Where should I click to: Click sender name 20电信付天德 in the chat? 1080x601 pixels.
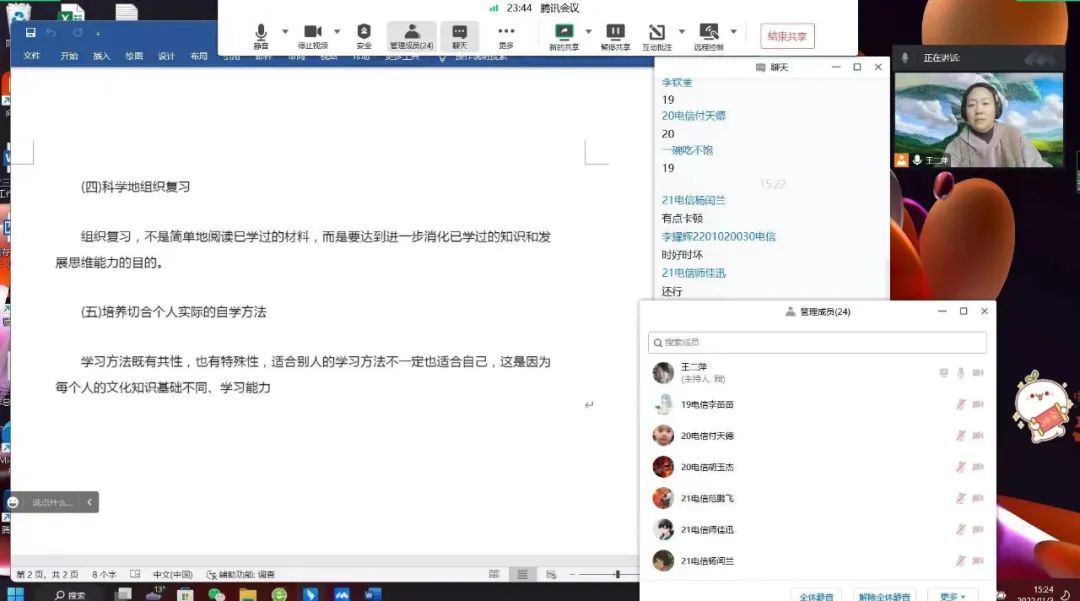click(693, 116)
